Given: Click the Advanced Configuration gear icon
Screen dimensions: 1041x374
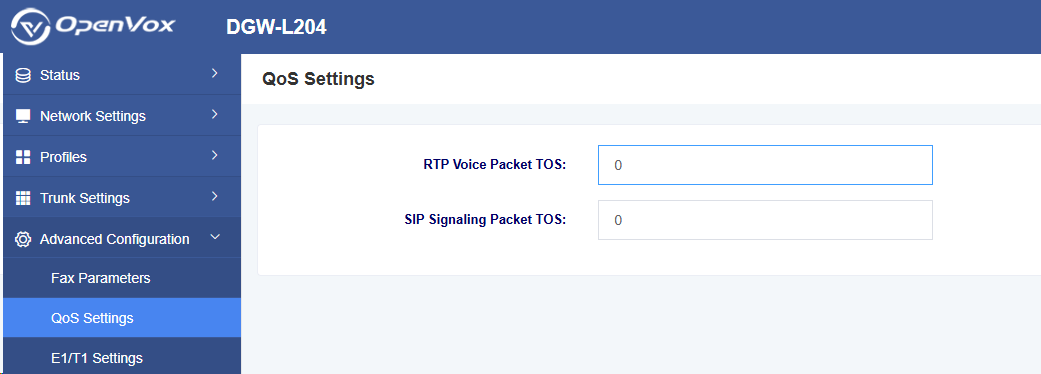Looking at the screenshot, I should pyautogui.click(x=23, y=239).
